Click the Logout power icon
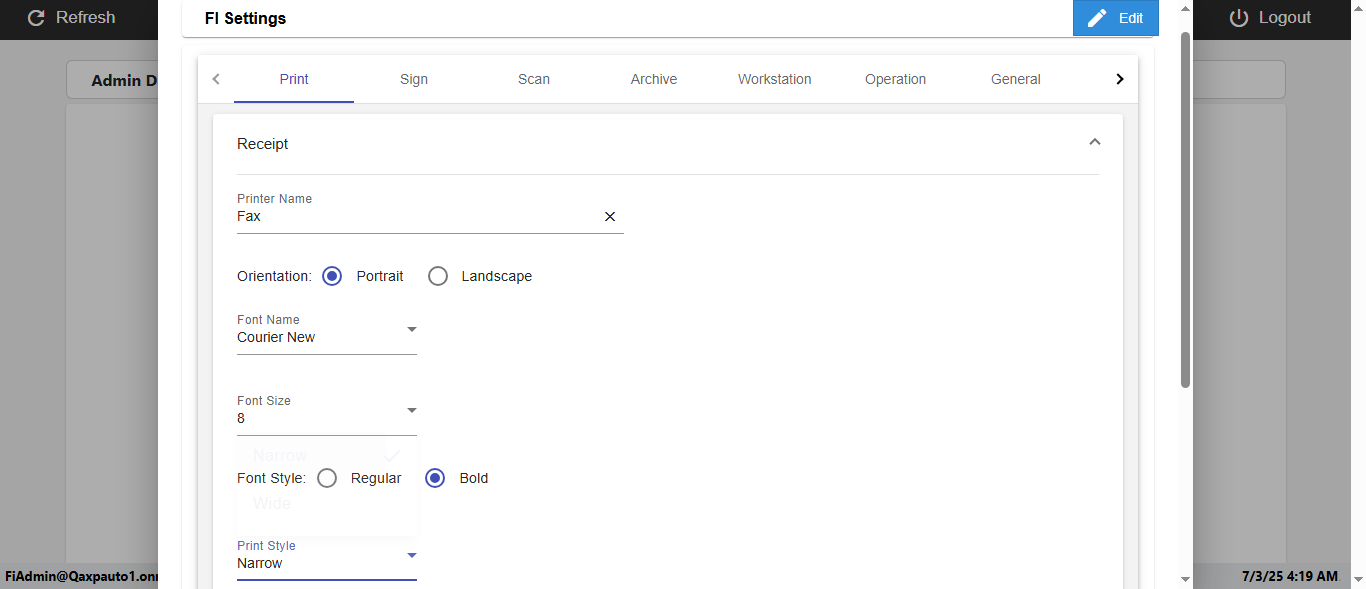Viewport: 1366px width, 589px height. [1239, 18]
